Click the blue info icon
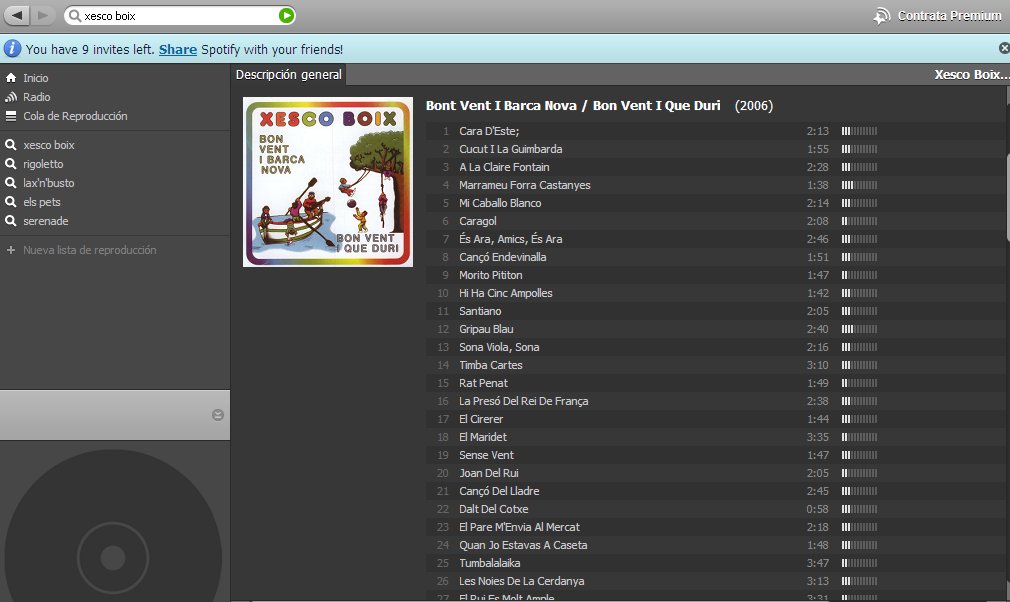The height and width of the screenshot is (602, 1010). pyautogui.click(x=12, y=48)
